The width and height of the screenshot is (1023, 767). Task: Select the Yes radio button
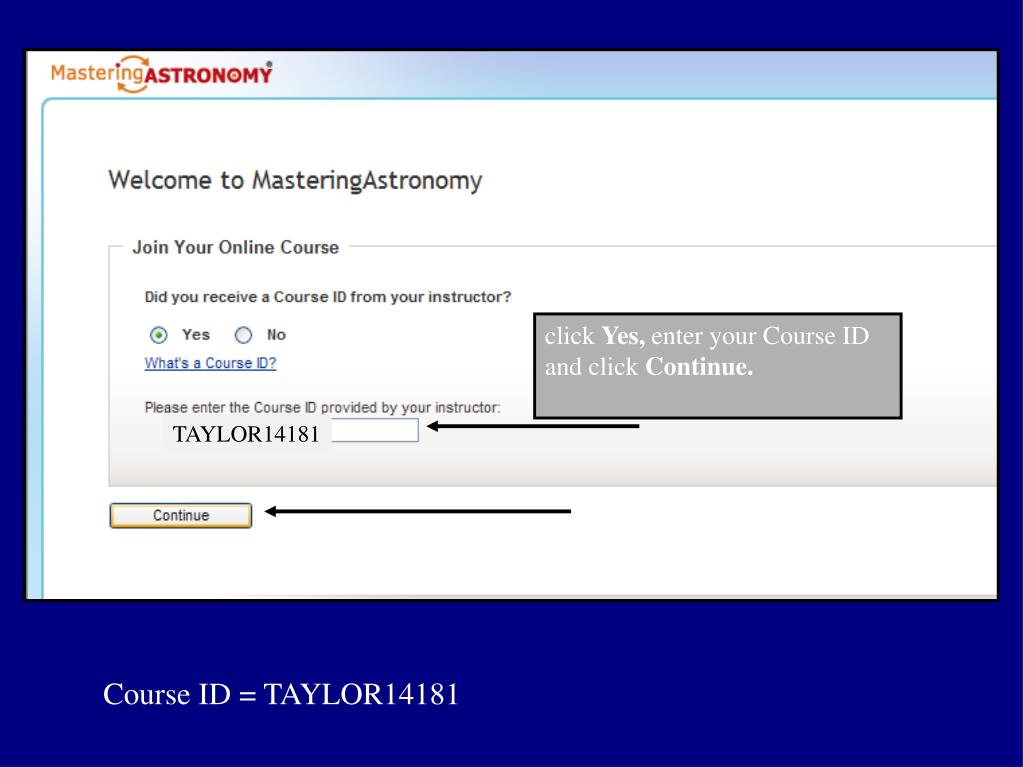point(159,335)
